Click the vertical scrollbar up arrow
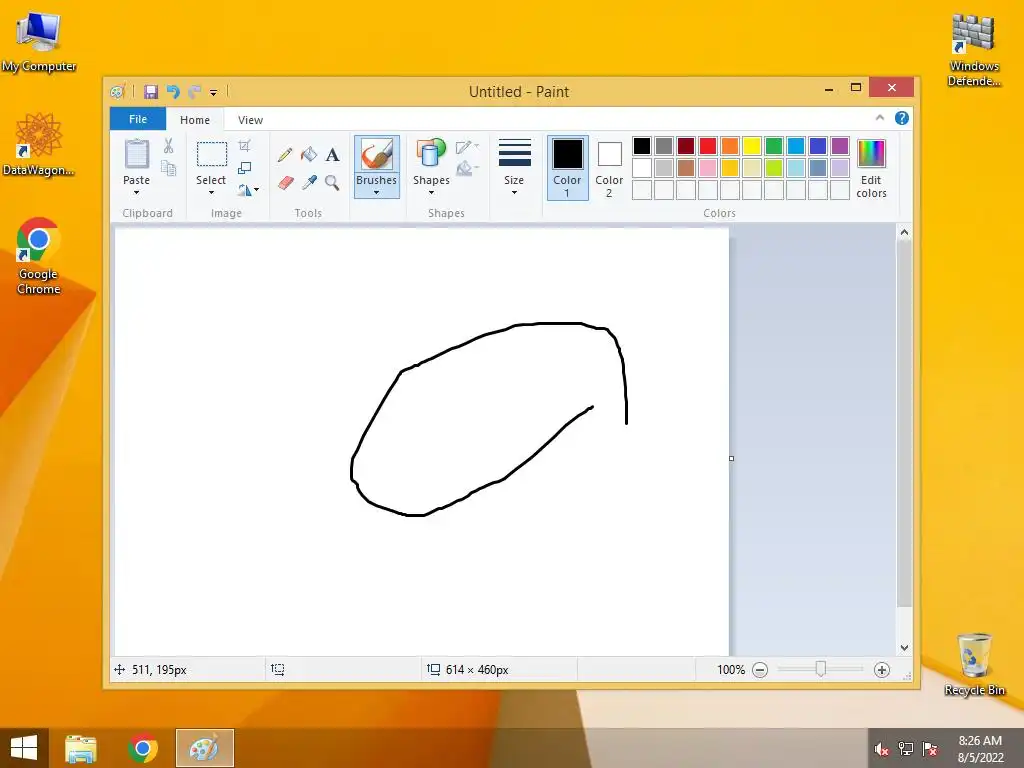 tap(904, 232)
